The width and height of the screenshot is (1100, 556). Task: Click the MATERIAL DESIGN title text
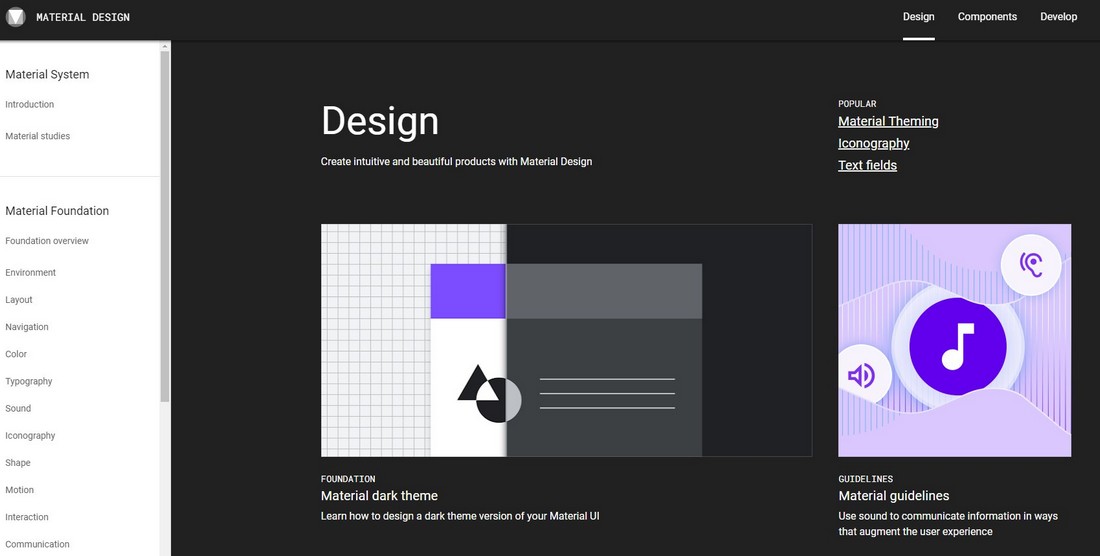(x=83, y=18)
